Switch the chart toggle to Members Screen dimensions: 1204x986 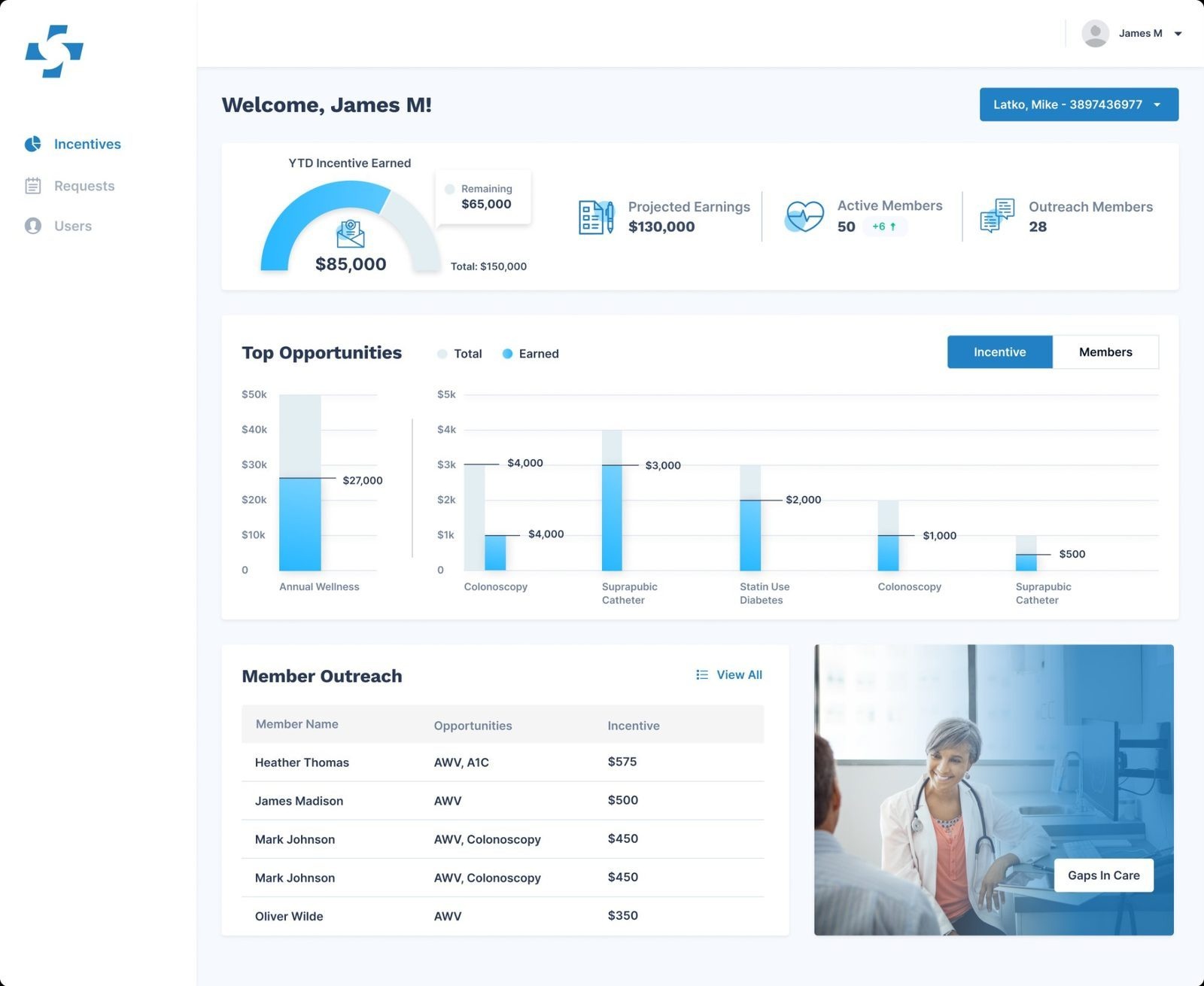tap(1105, 351)
